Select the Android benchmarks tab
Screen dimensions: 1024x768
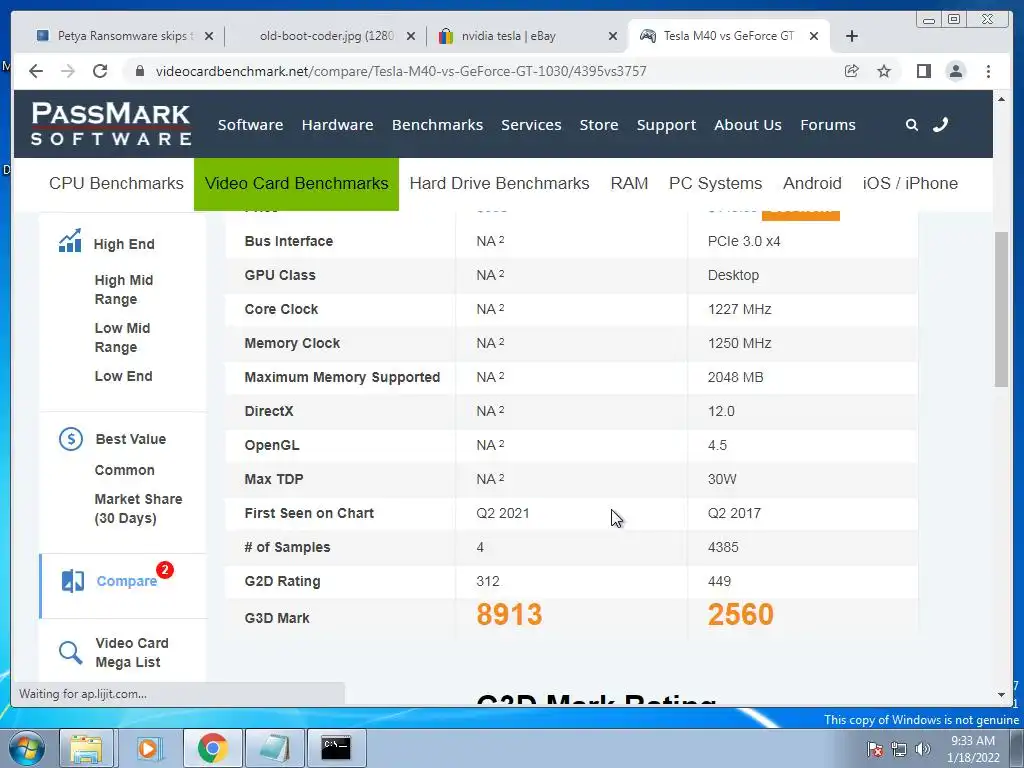coord(812,184)
